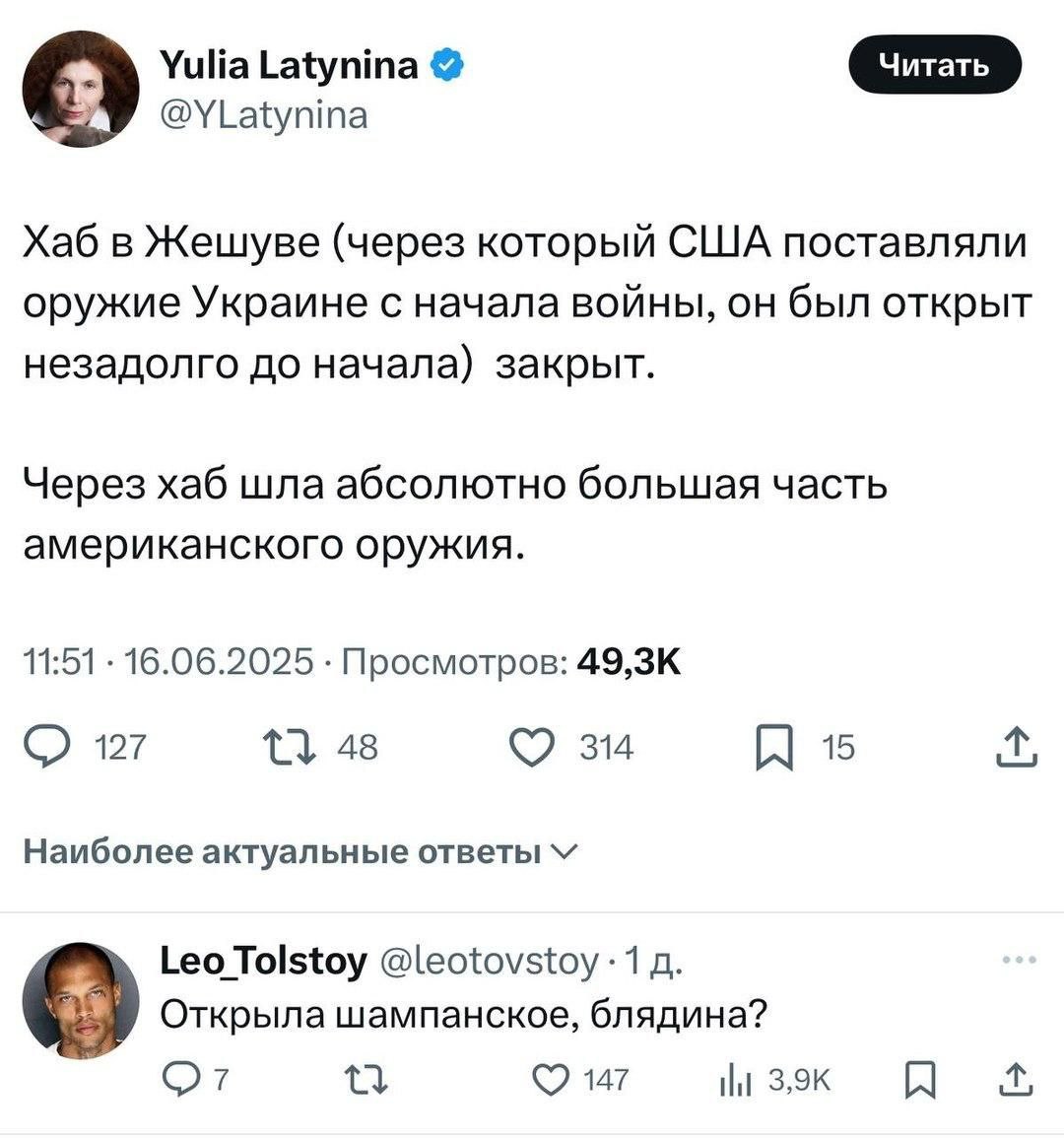Share the main tweet

tap(1015, 749)
